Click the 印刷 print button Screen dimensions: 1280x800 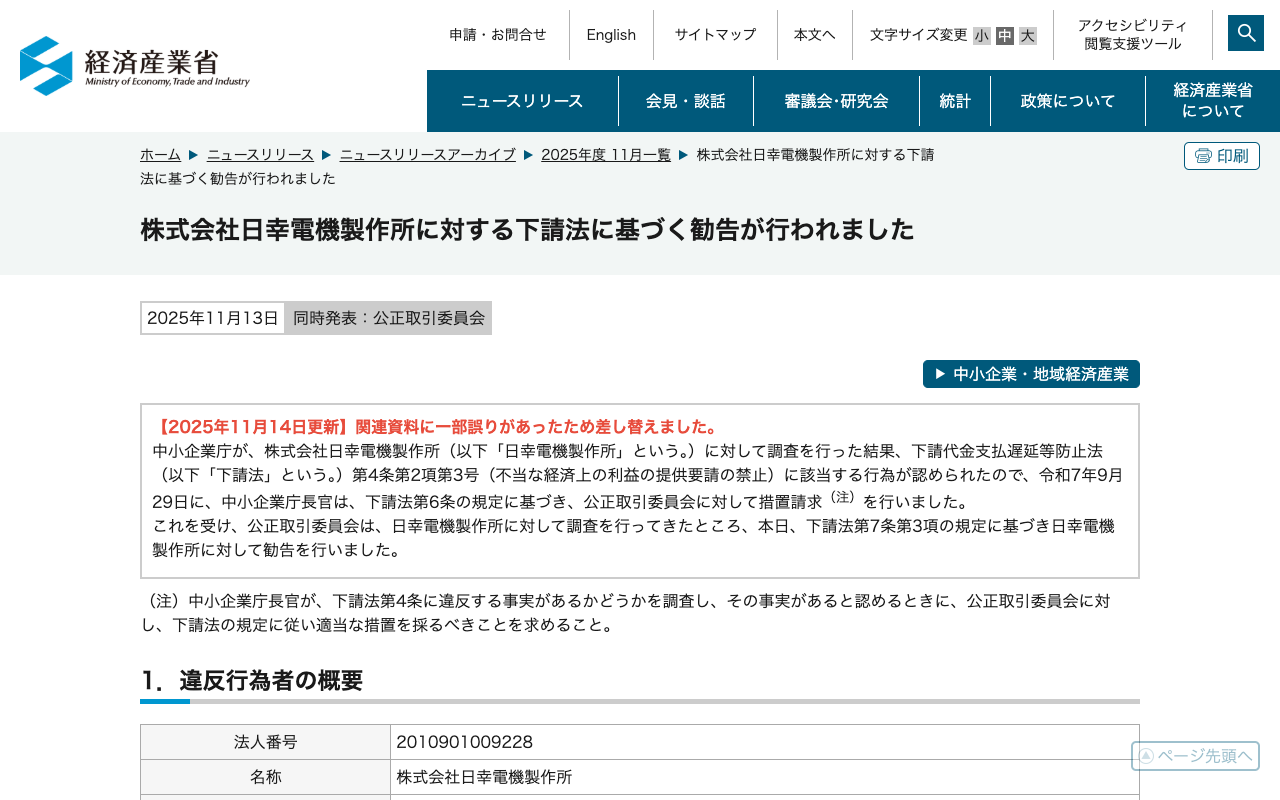tap(1222, 156)
